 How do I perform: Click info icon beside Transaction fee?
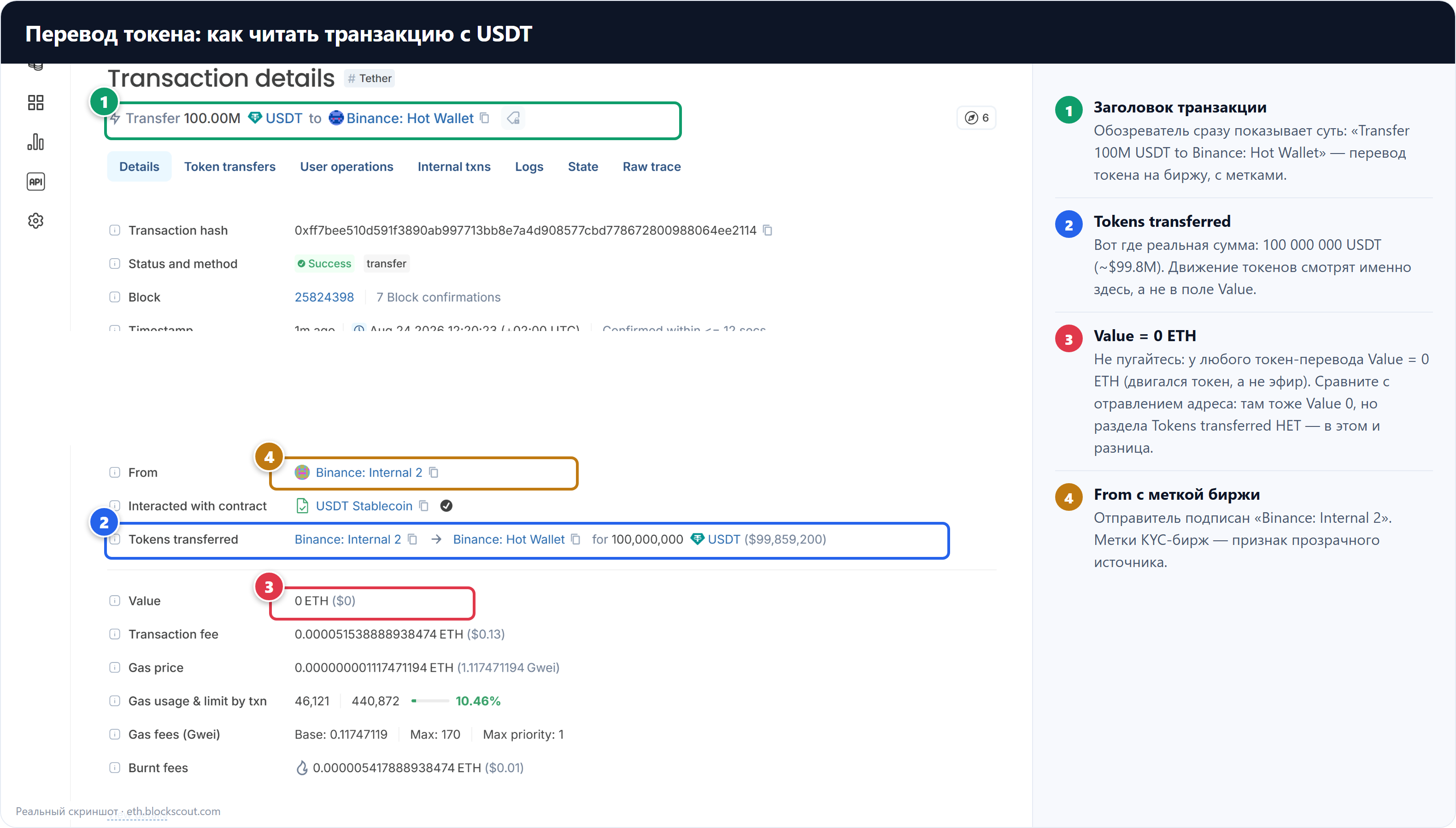(x=115, y=635)
